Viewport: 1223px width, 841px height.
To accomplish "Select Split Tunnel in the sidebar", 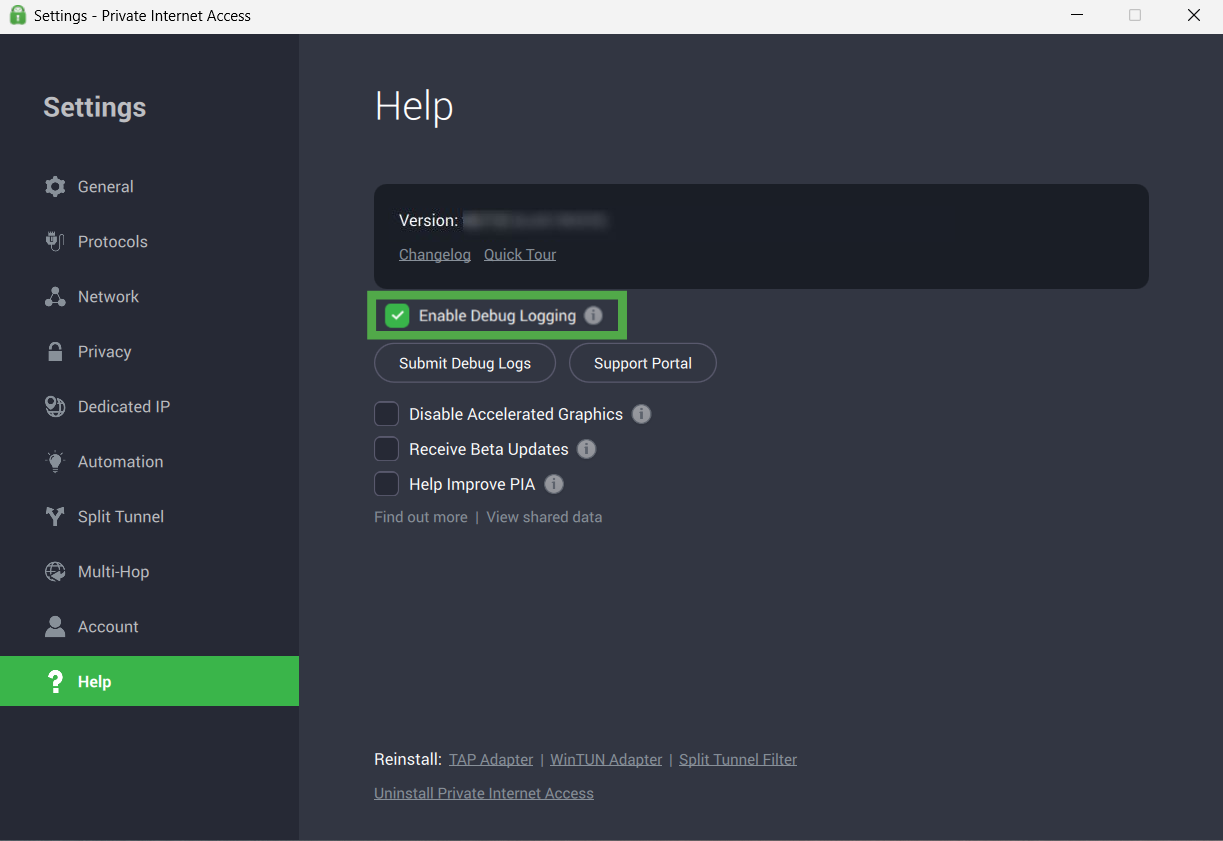I will tap(149, 517).
